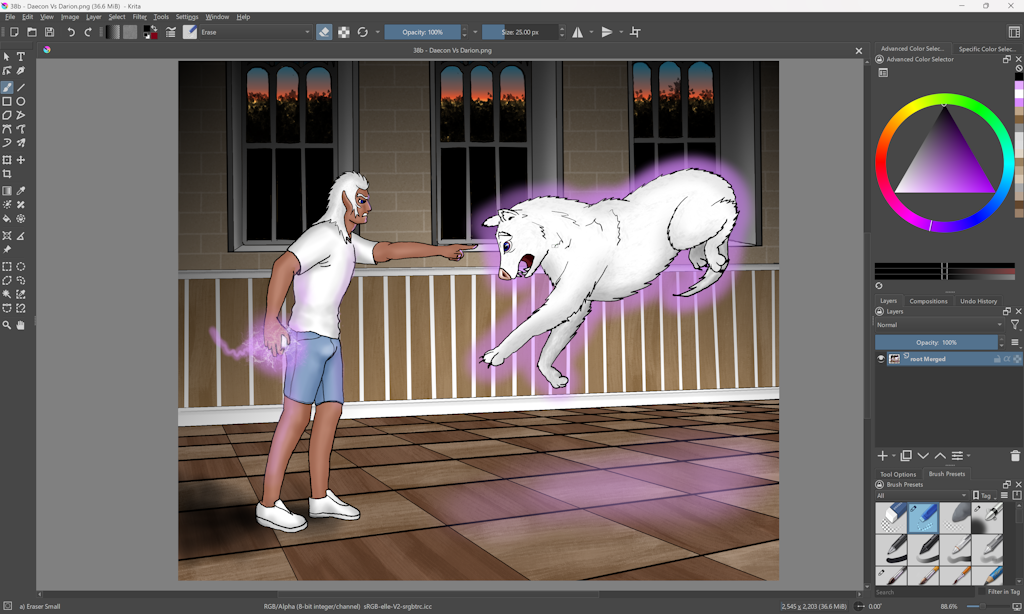Switch to the Tool Options tab
This screenshot has height=614, width=1024.
coord(898,474)
